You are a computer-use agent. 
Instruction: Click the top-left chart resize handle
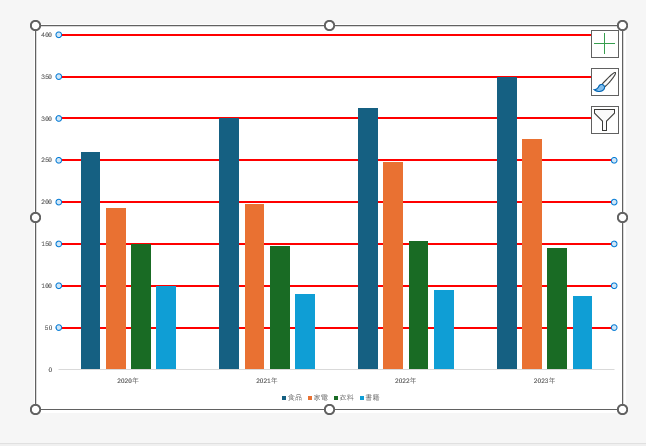pyautogui.click(x=36, y=25)
